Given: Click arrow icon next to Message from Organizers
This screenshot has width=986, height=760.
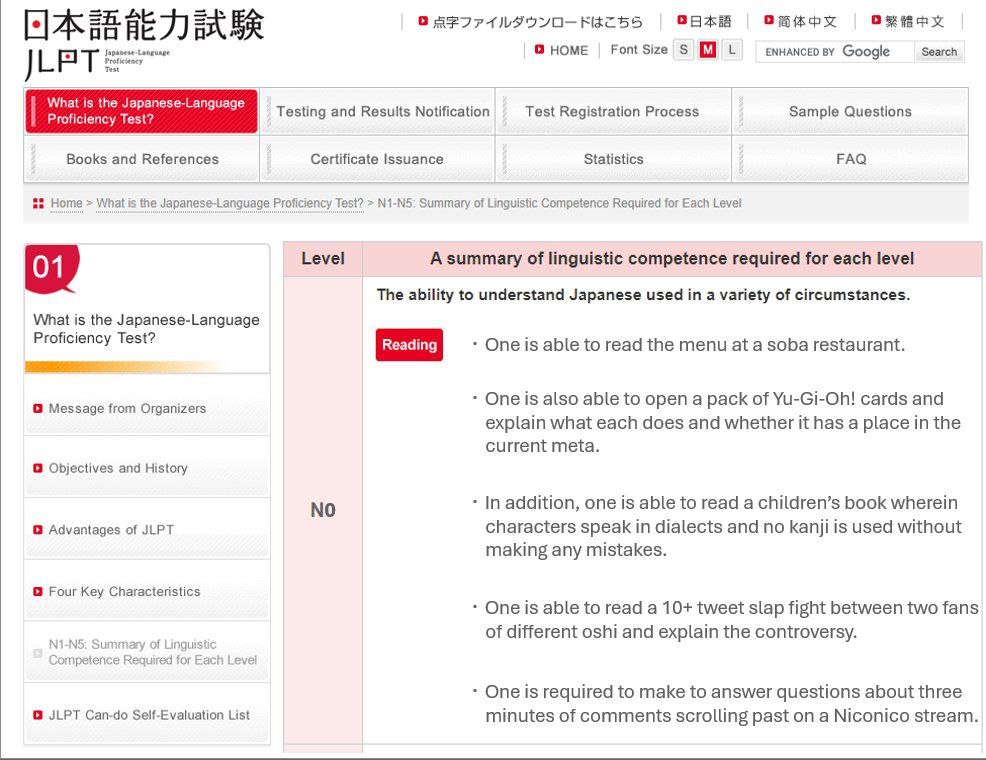Looking at the screenshot, I should tap(38, 409).
